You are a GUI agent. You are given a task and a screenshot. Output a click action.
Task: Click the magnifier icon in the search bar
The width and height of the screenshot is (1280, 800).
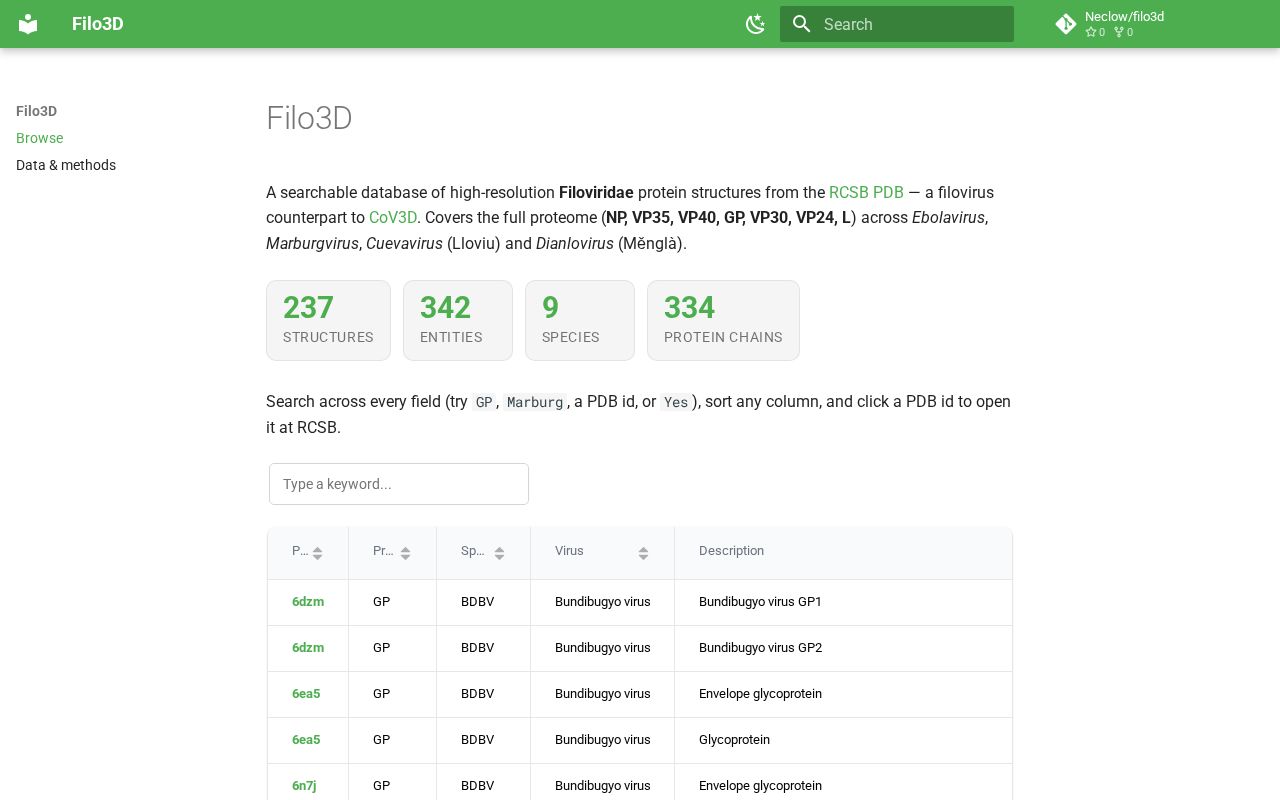point(801,24)
